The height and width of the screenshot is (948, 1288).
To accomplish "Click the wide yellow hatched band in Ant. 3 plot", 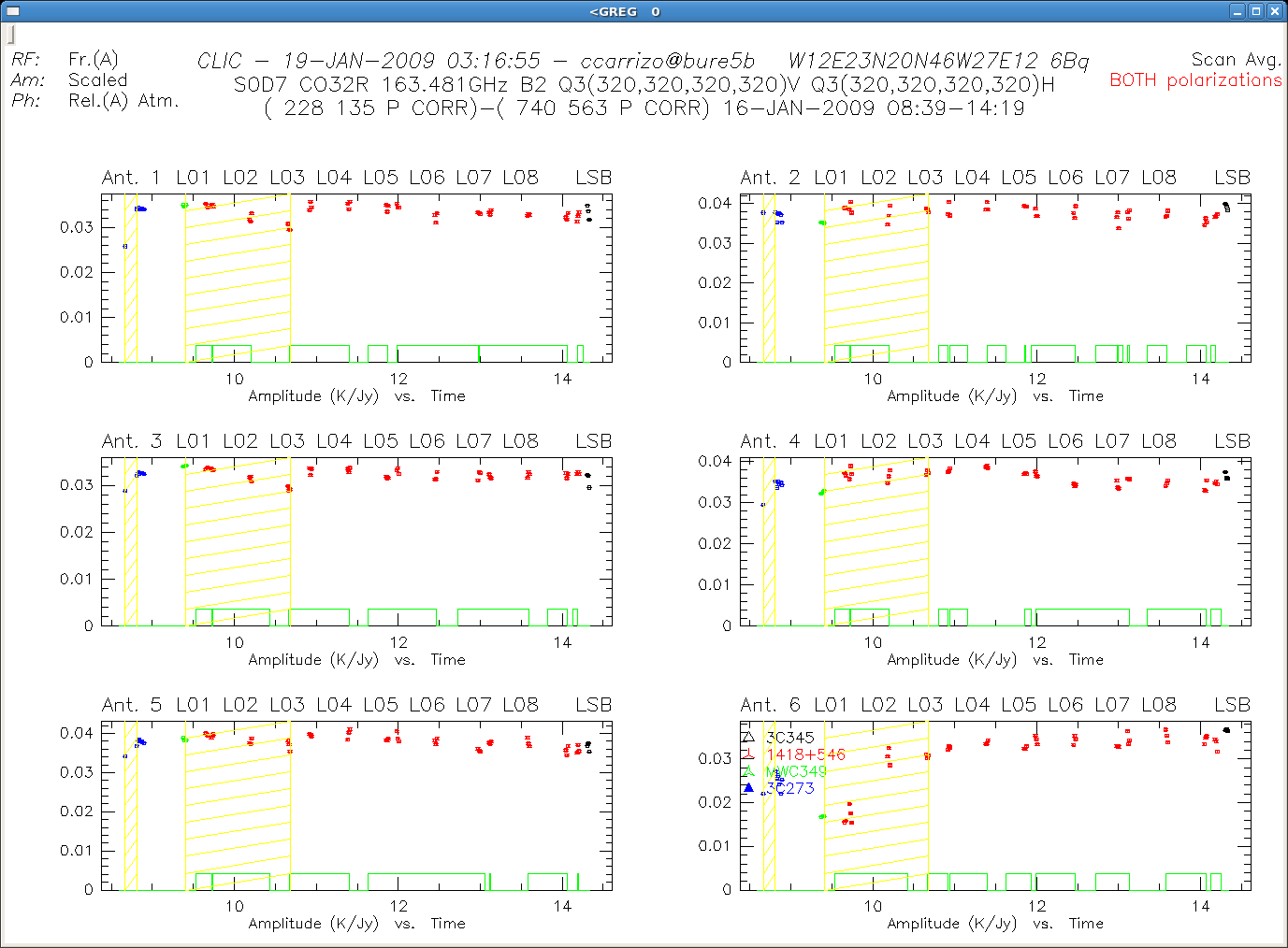I will click(238, 542).
